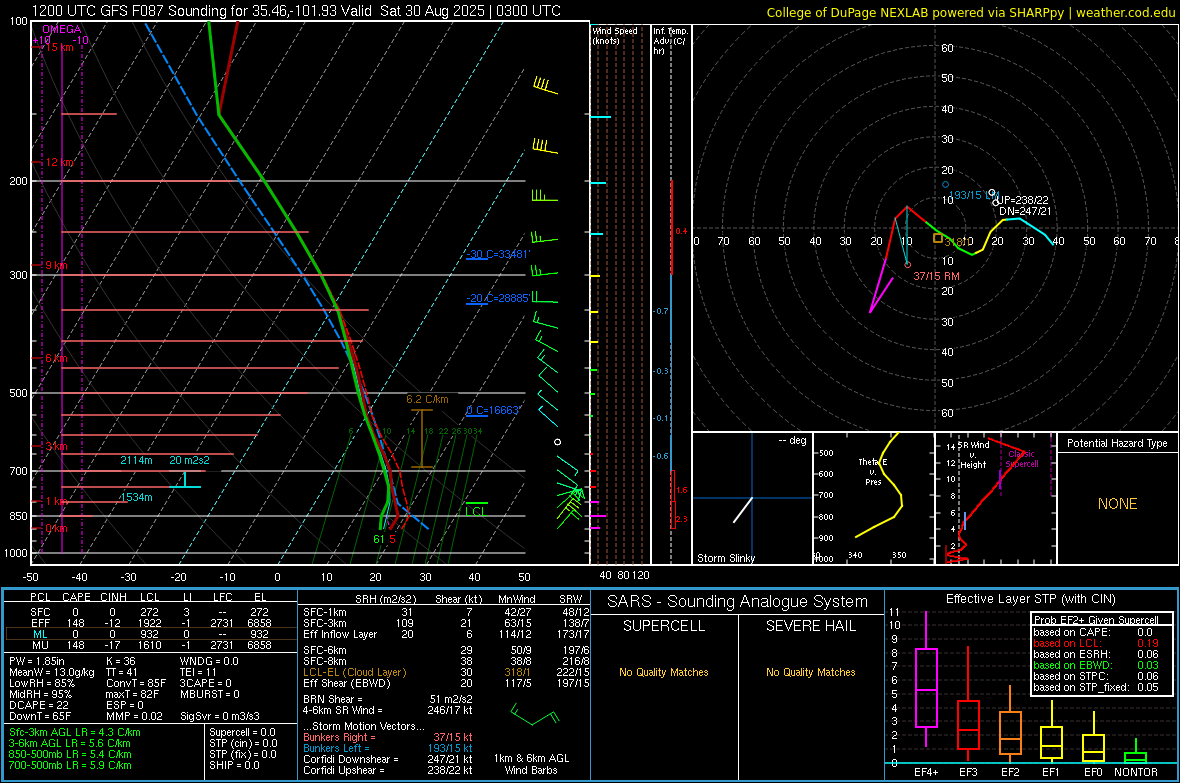Click the orange mean wind square on hodograph
Screen dimensions: 1180x783
pos(938,238)
